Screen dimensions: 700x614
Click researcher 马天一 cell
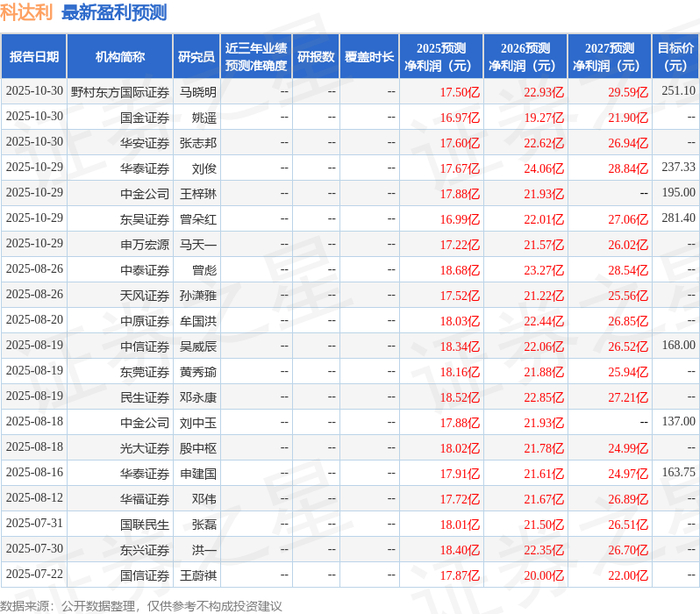[198, 245]
